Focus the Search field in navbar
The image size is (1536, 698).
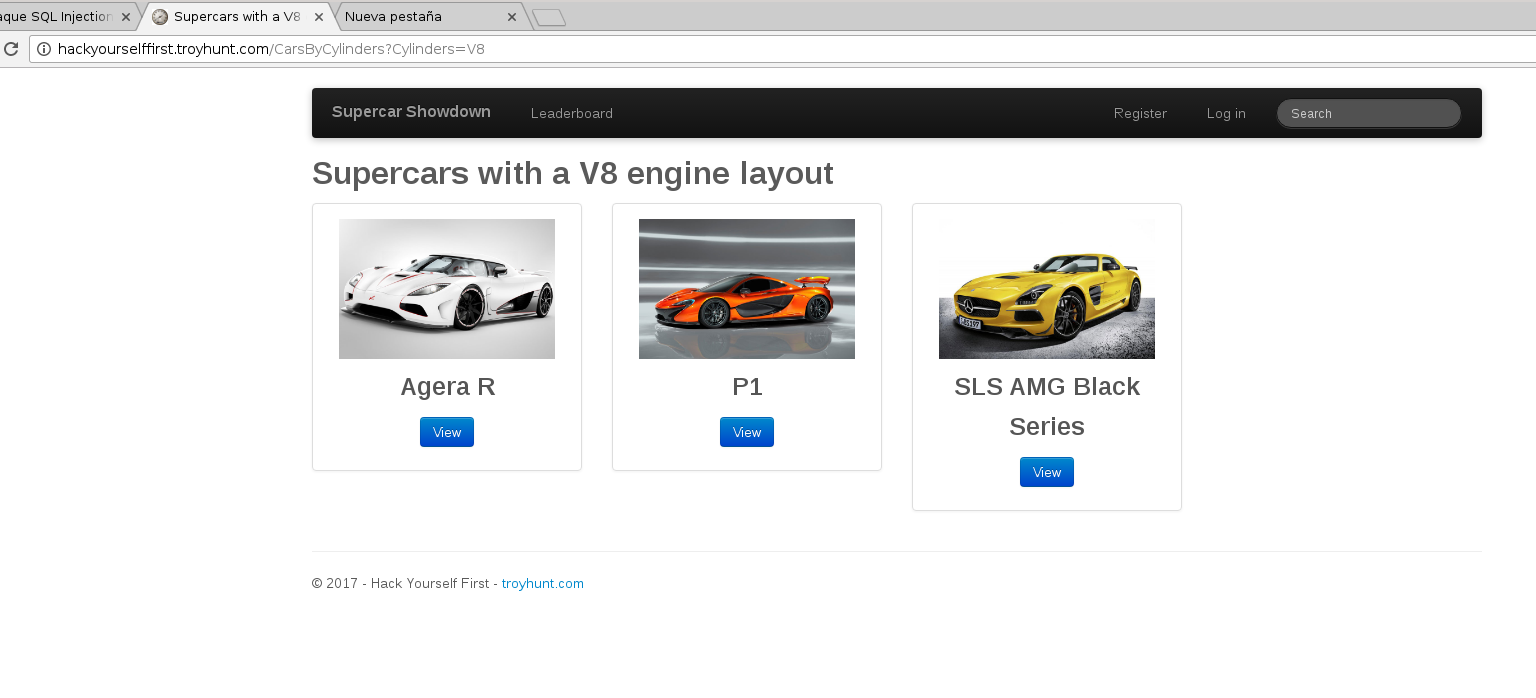pyautogui.click(x=1368, y=114)
